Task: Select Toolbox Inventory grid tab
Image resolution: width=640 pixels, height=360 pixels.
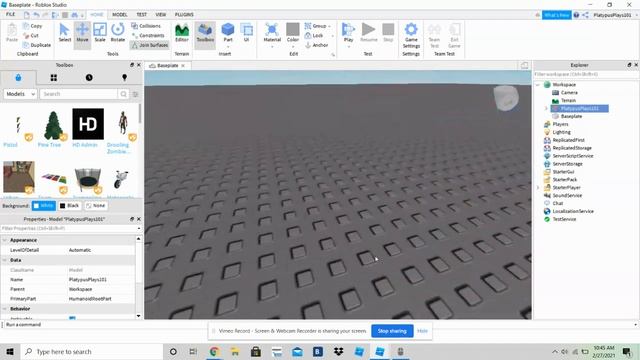Action: pyautogui.click(x=53, y=78)
